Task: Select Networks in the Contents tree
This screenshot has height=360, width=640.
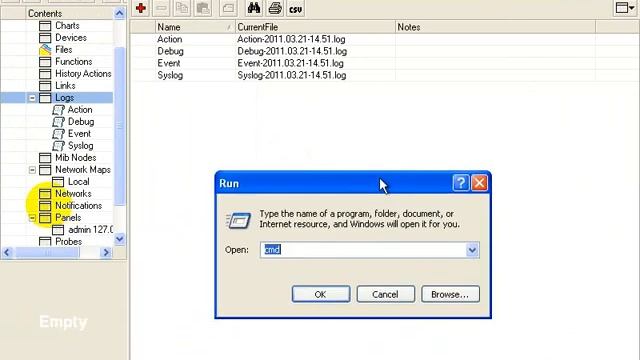Action: click(x=73, y=193)
